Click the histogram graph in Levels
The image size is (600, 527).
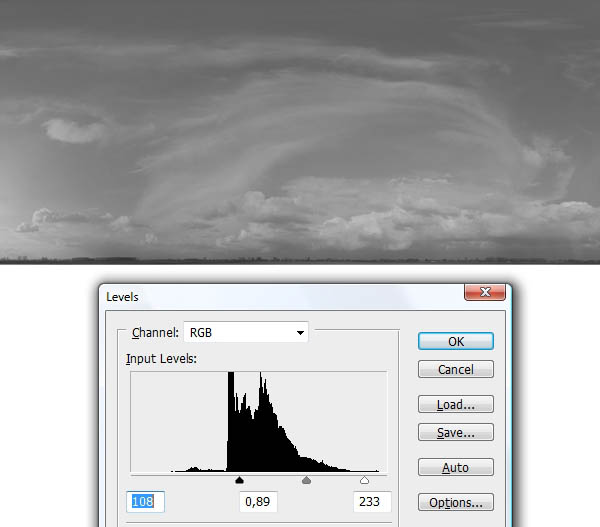[x=259, y=422]
